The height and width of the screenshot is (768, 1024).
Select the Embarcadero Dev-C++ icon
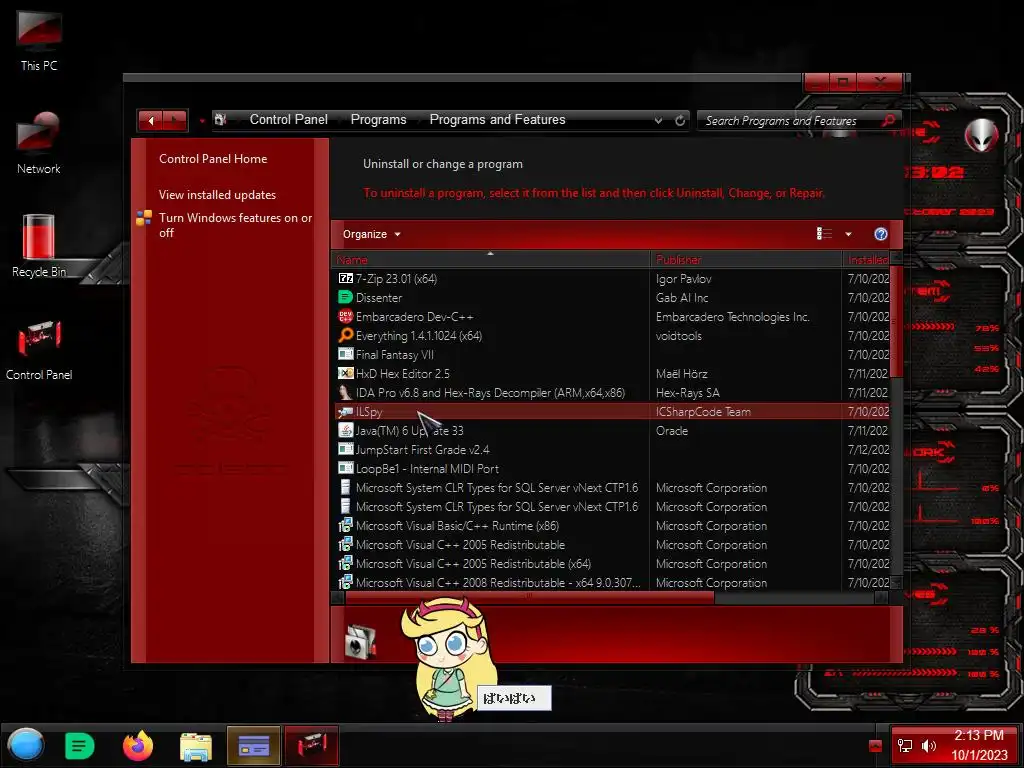345,316
